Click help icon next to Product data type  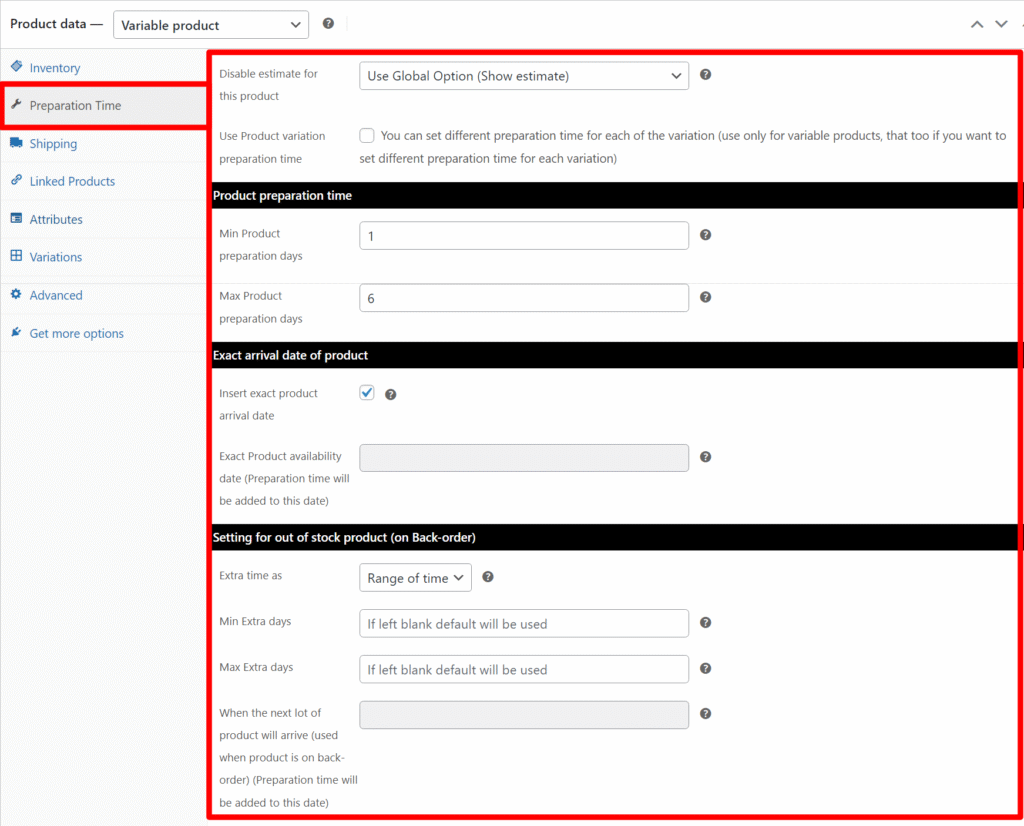click(x=328, y=24)
